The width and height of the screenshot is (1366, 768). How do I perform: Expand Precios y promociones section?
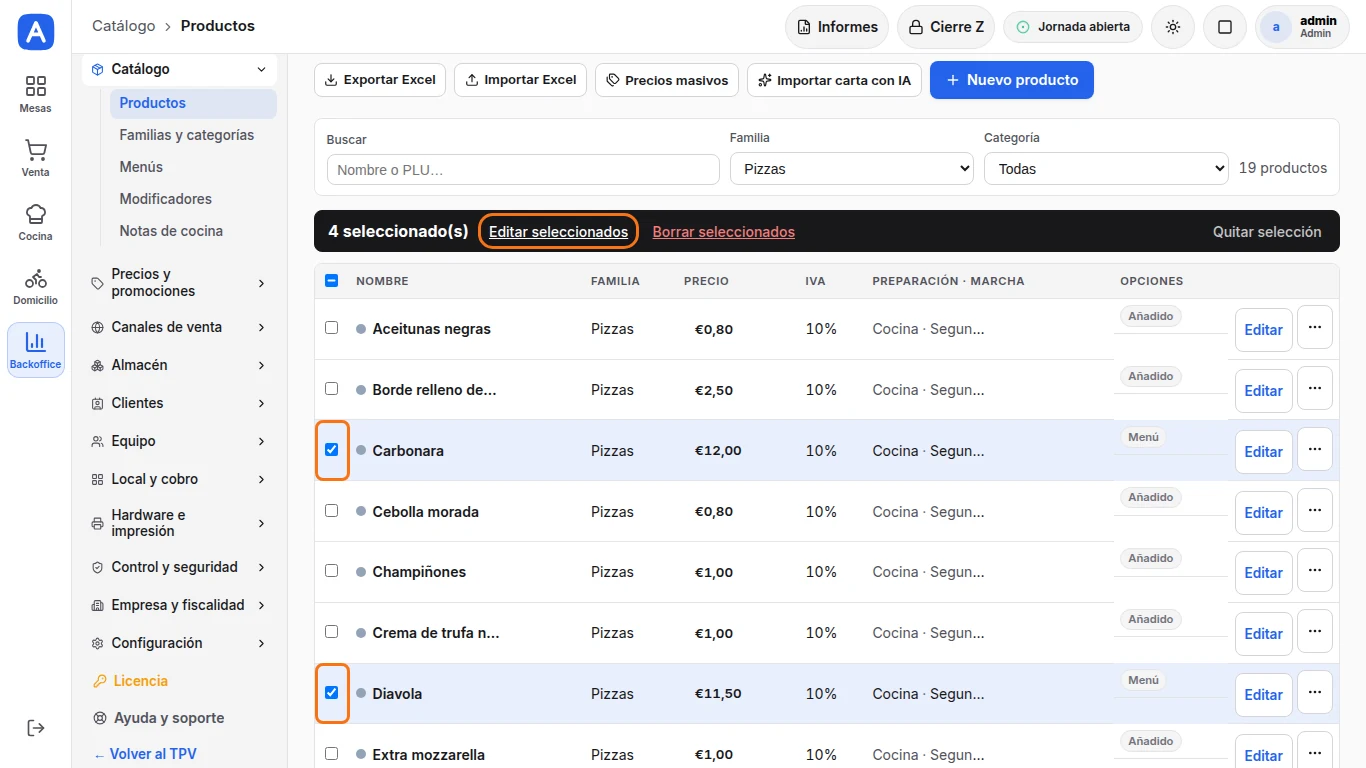point(180,283)
